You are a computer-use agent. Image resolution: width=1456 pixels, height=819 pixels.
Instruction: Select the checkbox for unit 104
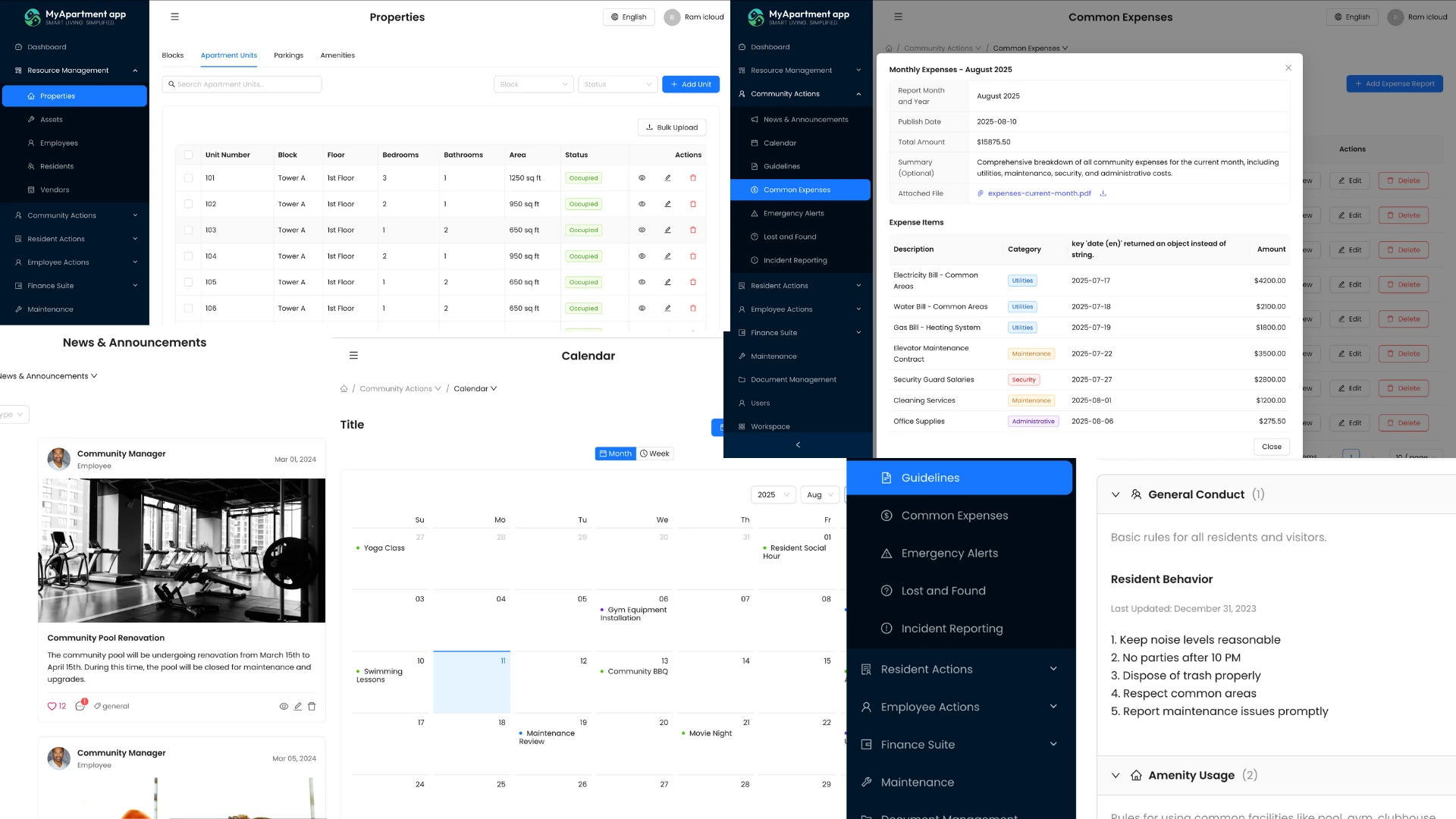click(188, 256)
